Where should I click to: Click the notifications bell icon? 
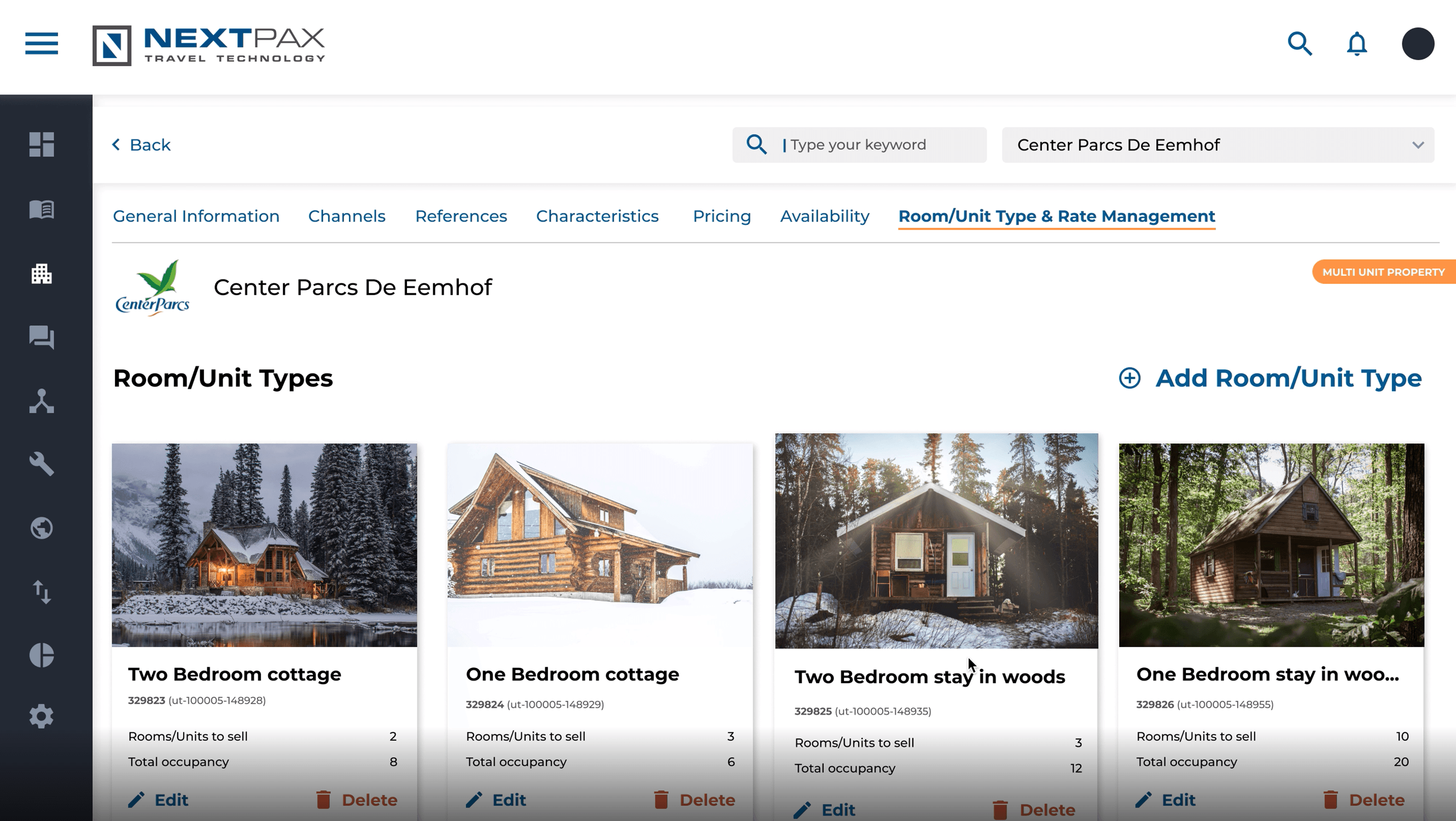1356,44
